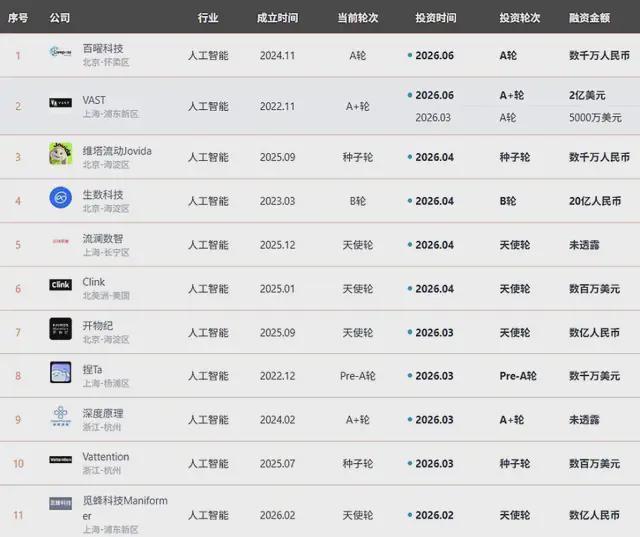640x537 pixels.
Task: Open the 开物纪 black square logo
Action: (x=60, y=328)
